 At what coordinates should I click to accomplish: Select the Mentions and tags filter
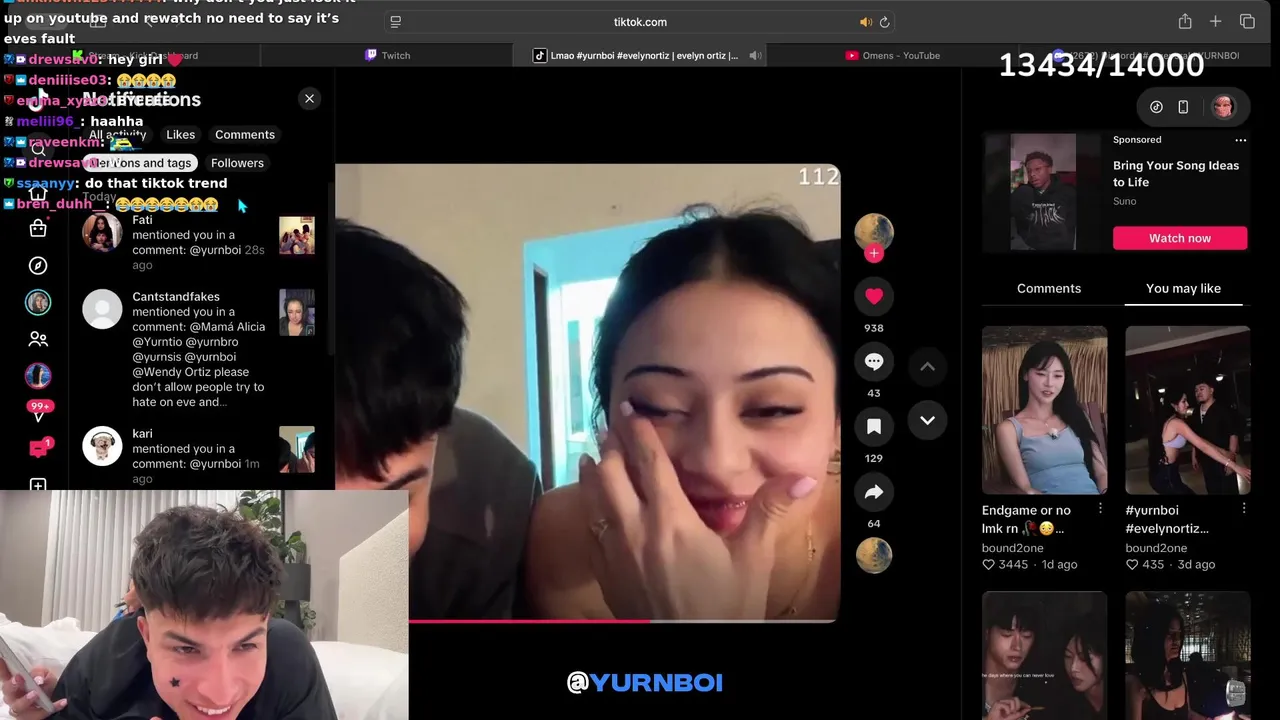139,163
